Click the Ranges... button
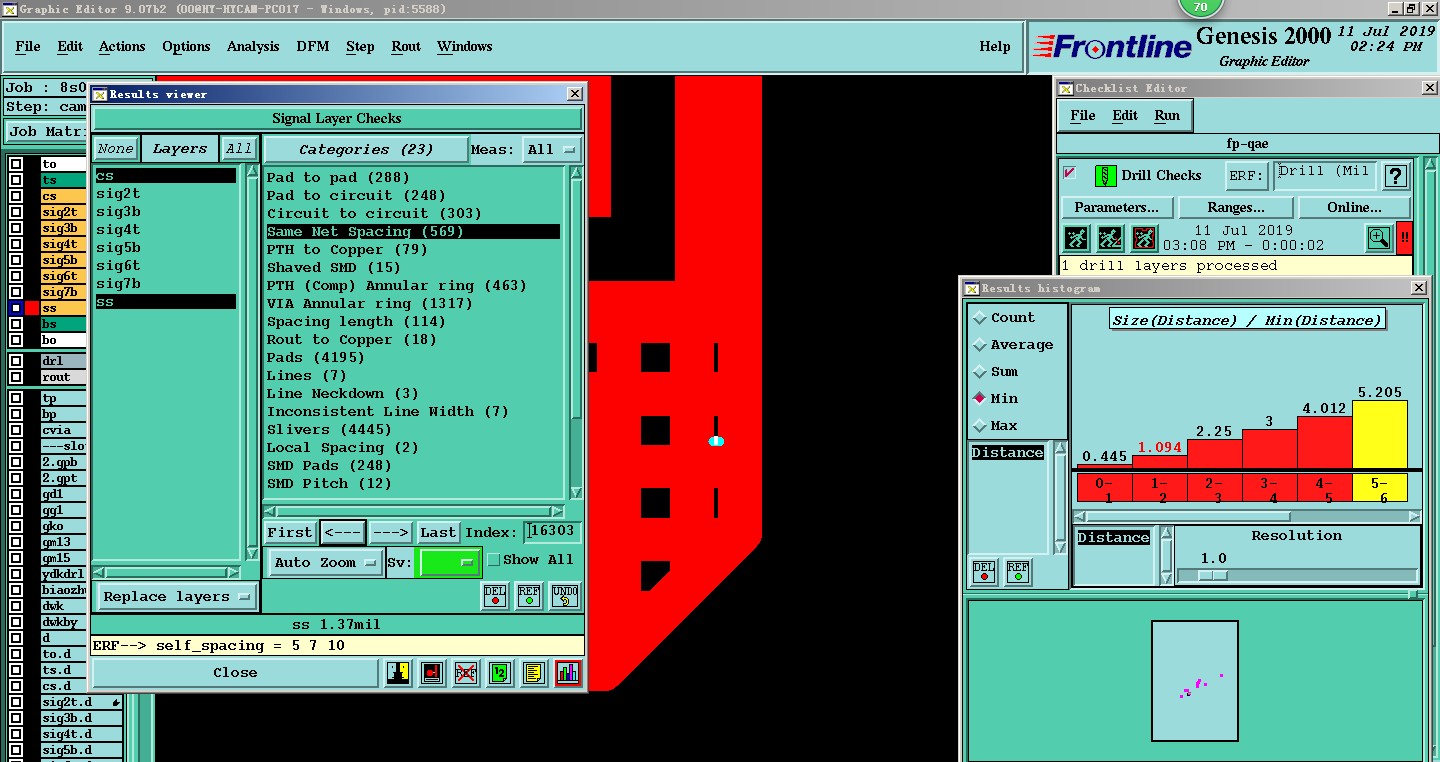Viewport: 1440px width, 762px height. tap(1236, 208)
